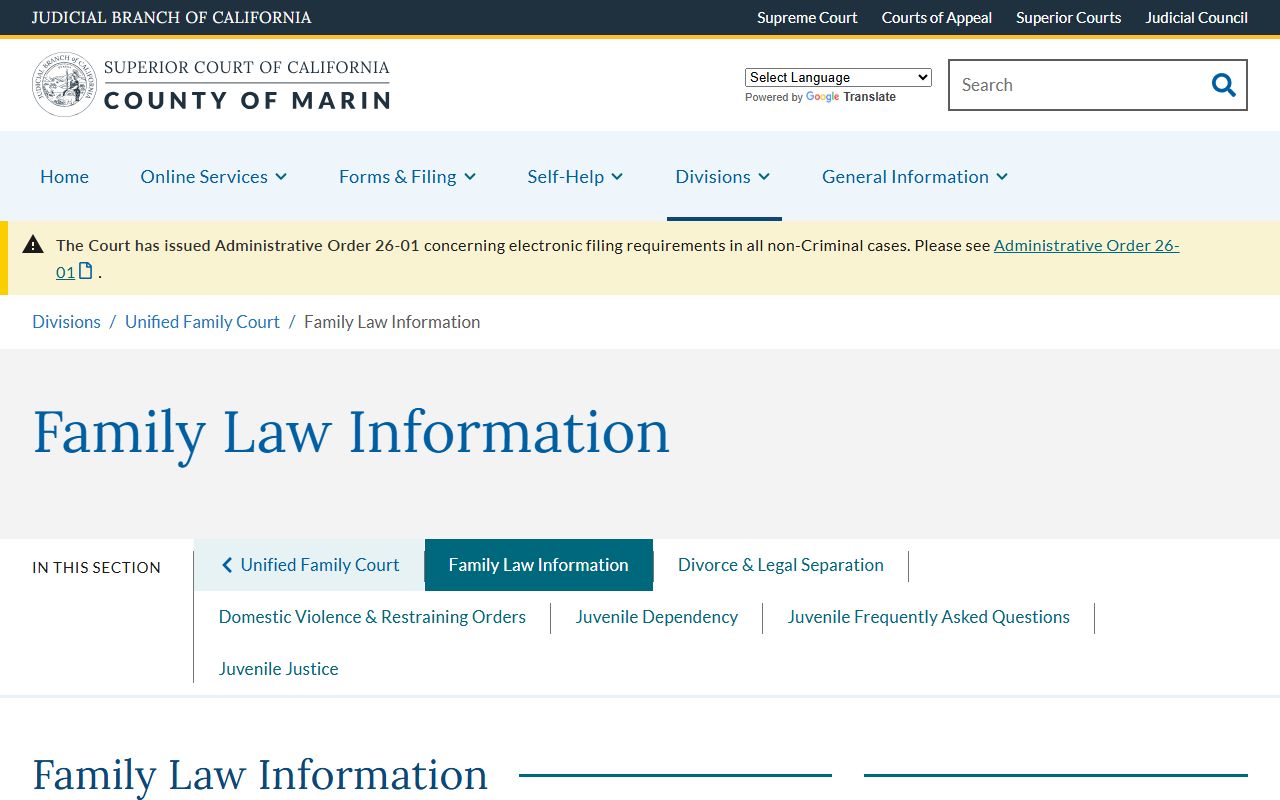The width and height of the screenshot is (1280, 800).
Task: Expand the General Information menu
Action: 915,176
